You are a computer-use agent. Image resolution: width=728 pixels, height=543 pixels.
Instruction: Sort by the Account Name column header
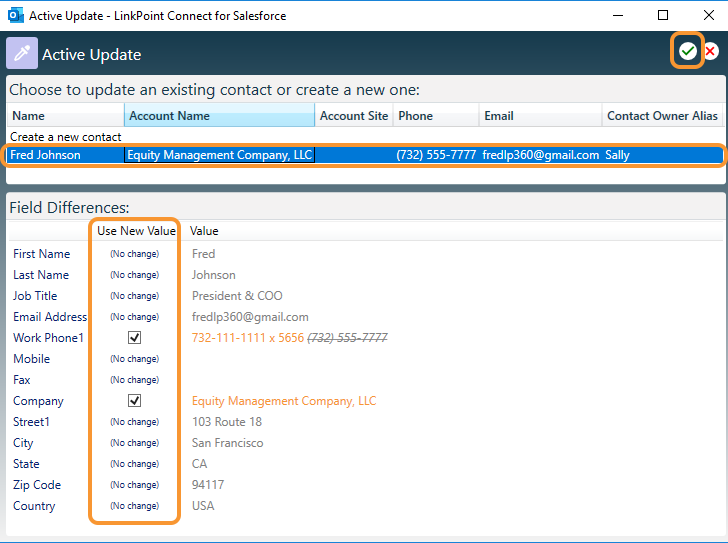point(219,116)
